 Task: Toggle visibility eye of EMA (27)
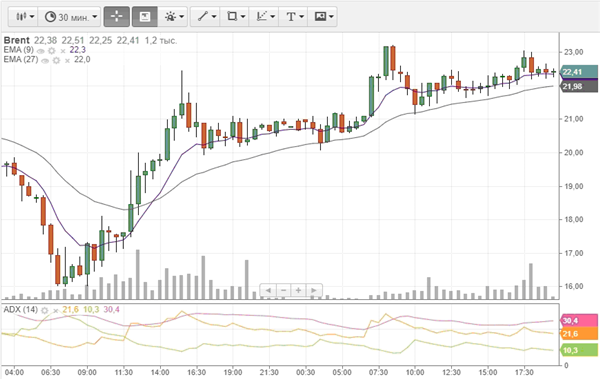[45, 60]
